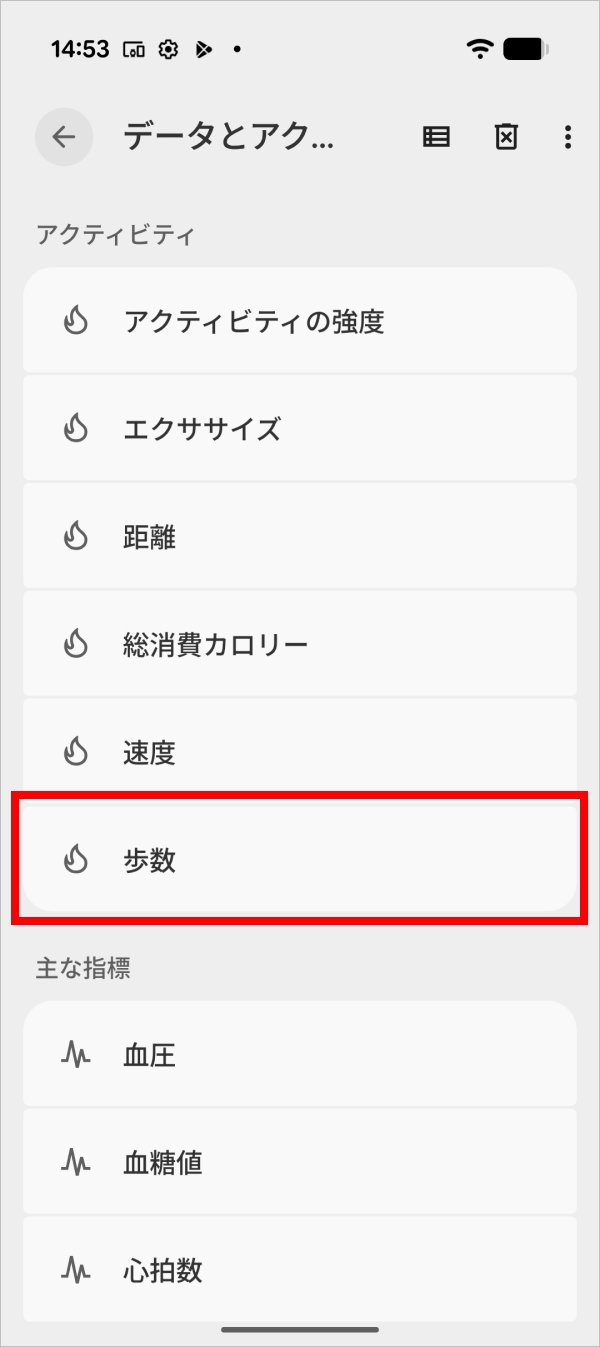Tap the bottom navigation gesture handle
Viewport: 600px width, 1347px height.
point(300,1329)
